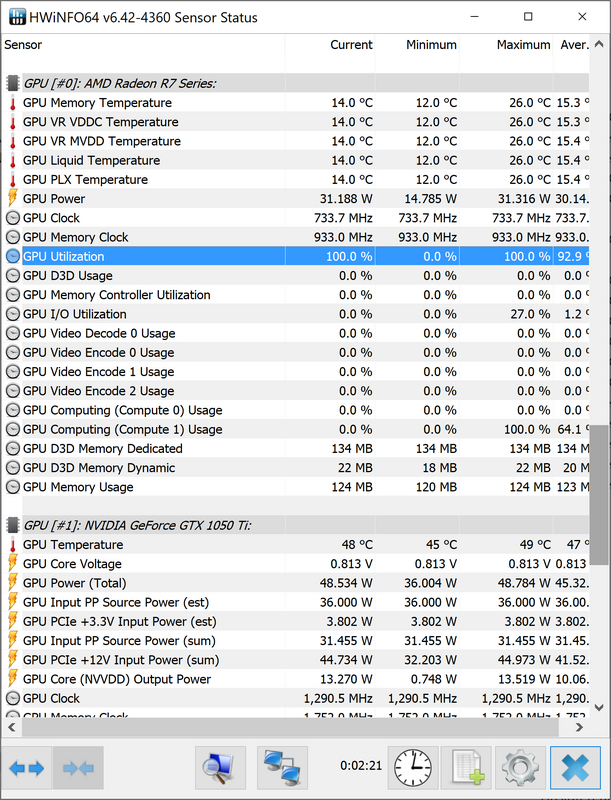Select GPU Computing (Compute 1) Usage row

click(x=296, y=430)
